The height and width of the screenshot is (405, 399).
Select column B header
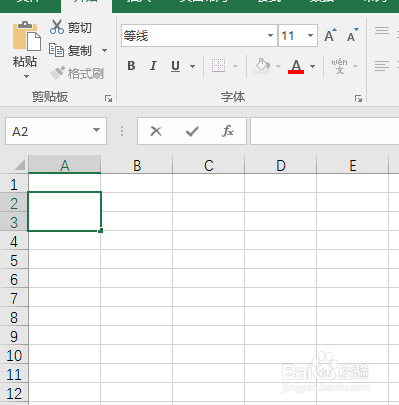[137, 165]
